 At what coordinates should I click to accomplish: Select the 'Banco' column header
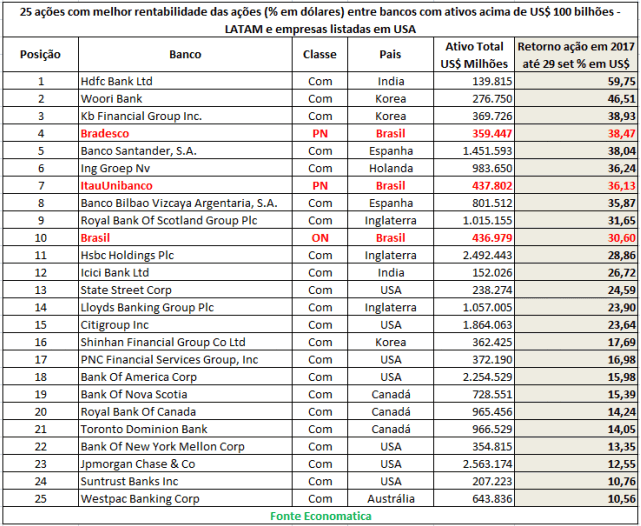(185, 54)
